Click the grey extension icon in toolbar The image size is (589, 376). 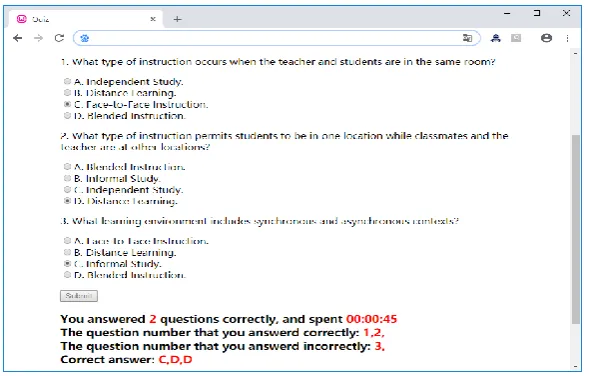coord(516,38)
